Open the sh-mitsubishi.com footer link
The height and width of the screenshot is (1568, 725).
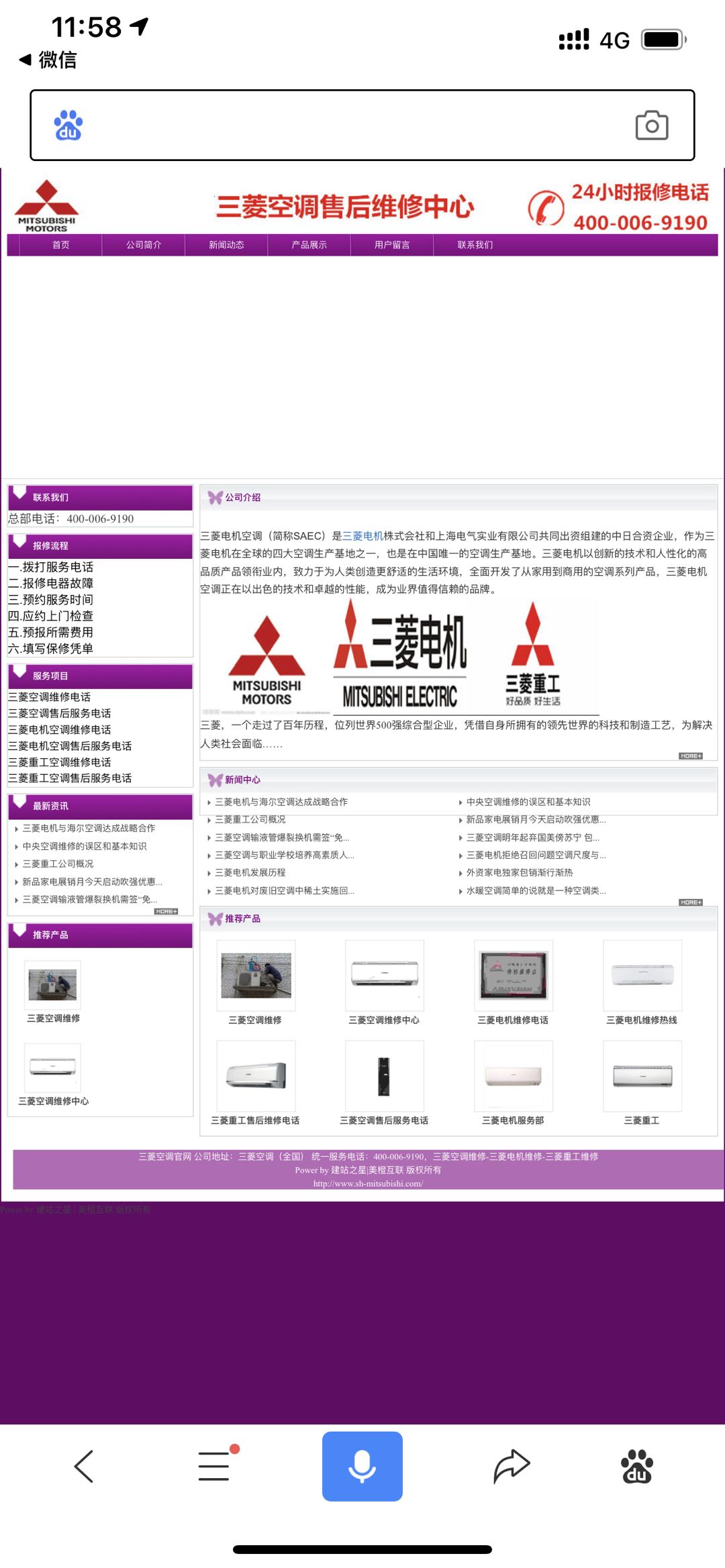368,1184
